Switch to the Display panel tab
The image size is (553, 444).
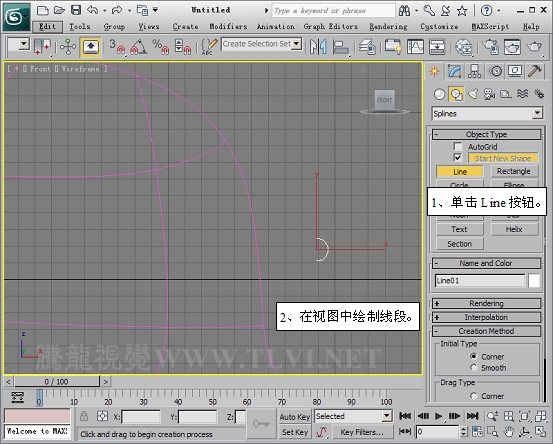pos(515,72)
